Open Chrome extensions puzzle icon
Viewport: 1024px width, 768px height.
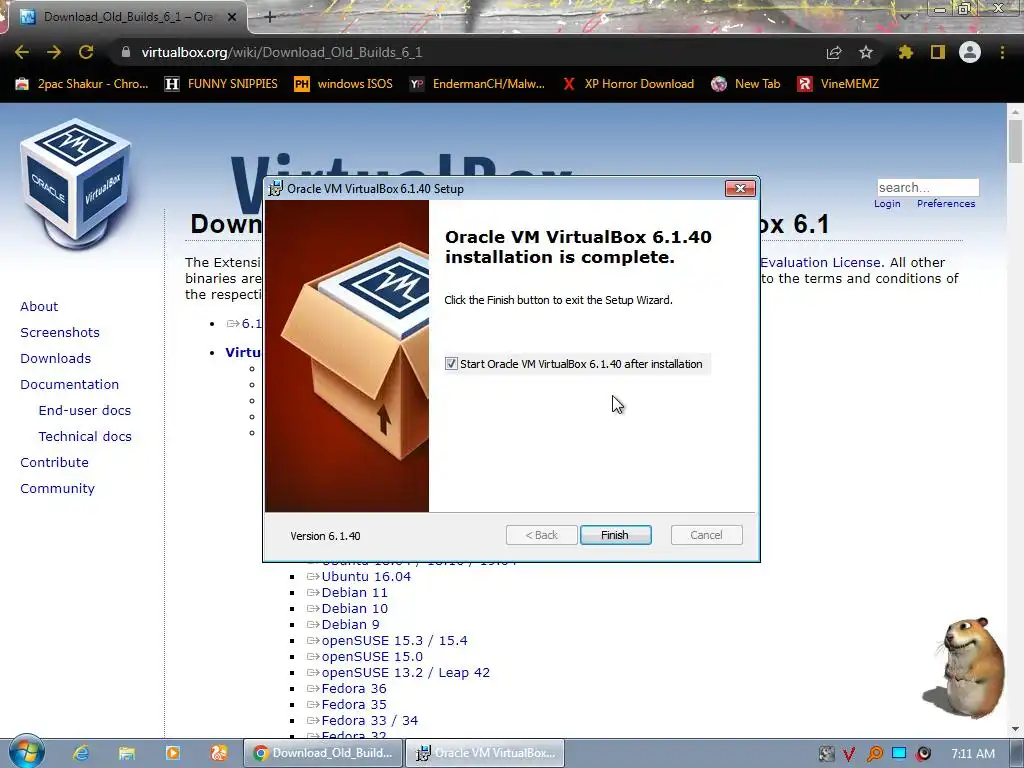coord(906,52)
